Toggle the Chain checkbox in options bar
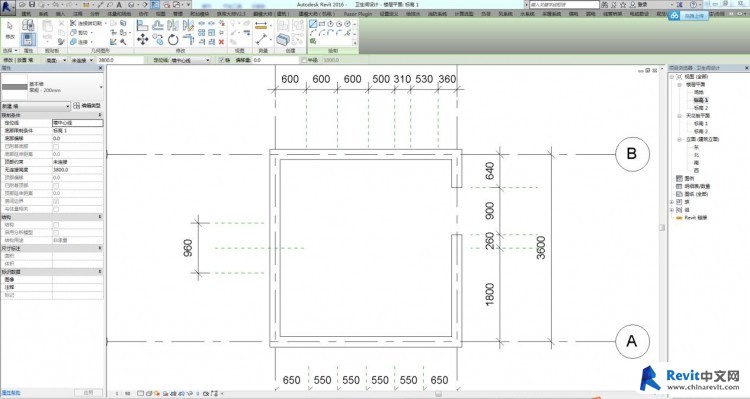750x399 pixels. (221, 60)
